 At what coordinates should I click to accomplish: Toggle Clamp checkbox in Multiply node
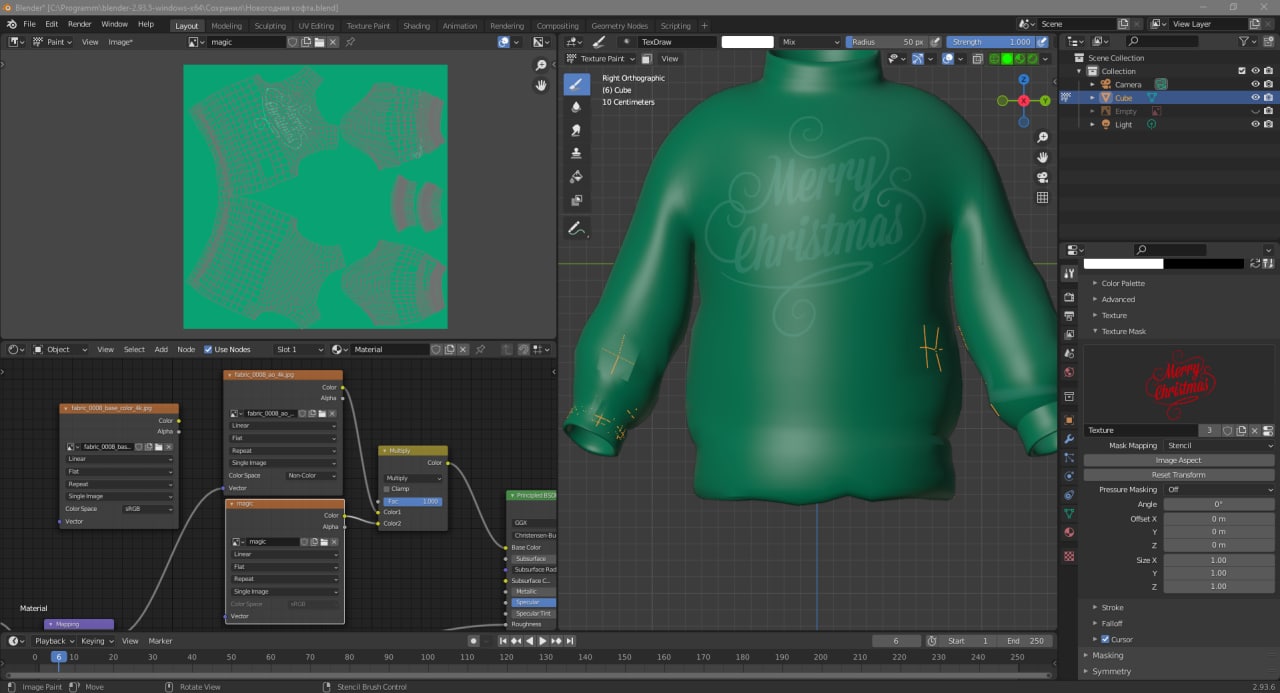(388, 489)
